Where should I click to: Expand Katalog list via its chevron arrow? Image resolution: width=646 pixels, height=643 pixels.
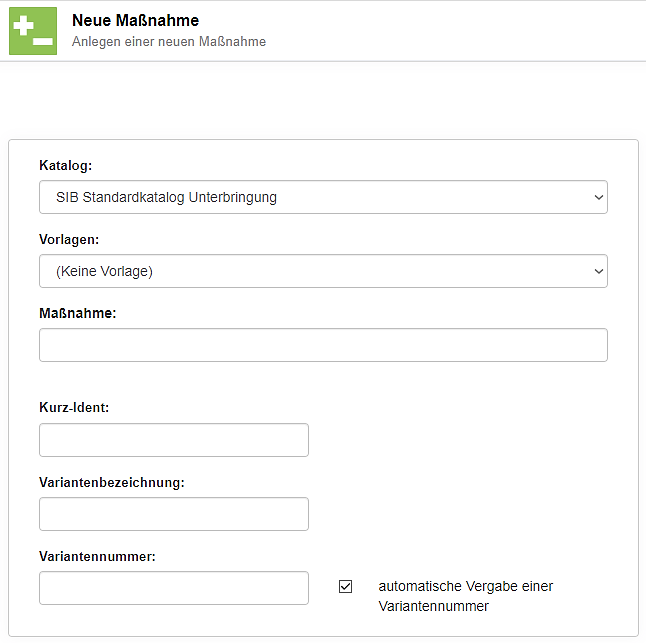[598, 198]
